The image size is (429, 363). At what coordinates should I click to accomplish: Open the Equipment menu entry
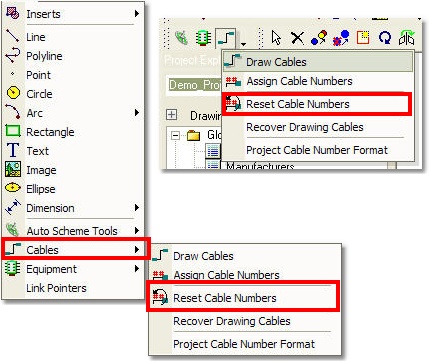pyautogui.click(x=73, y=269)
